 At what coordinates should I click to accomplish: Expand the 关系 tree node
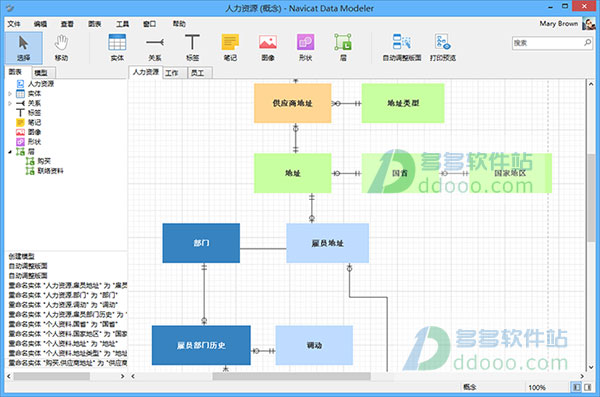tap(10, 103)
